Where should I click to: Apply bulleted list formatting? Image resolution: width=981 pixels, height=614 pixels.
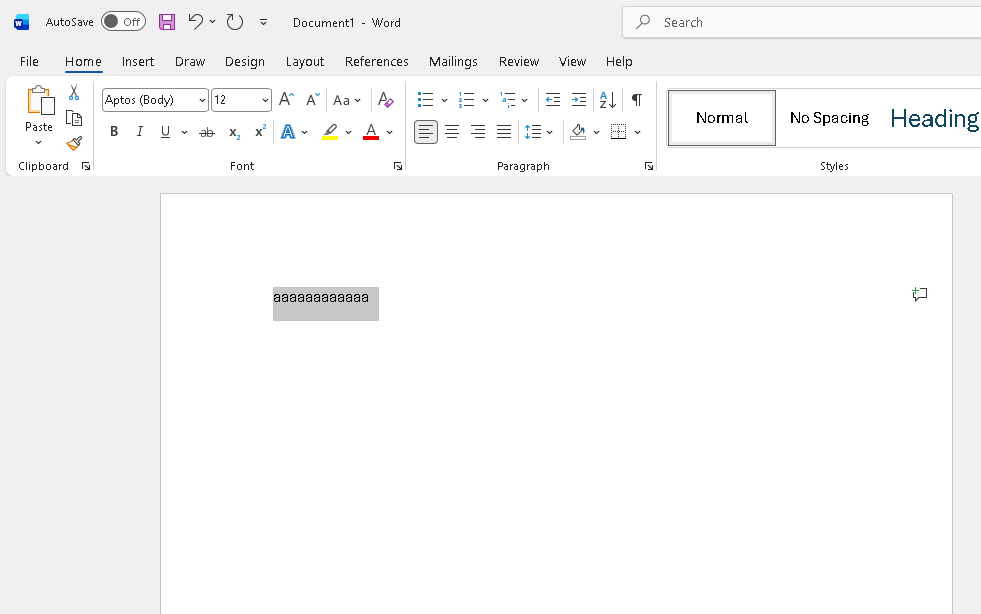tap(425, 100)
